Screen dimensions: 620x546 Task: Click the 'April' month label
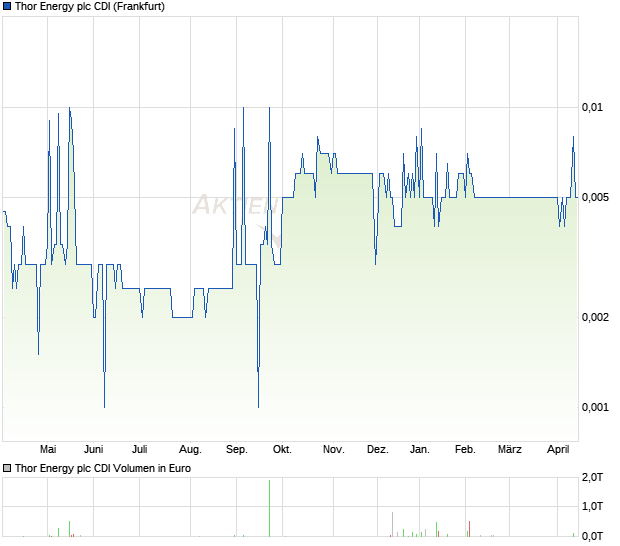[558, 449]
